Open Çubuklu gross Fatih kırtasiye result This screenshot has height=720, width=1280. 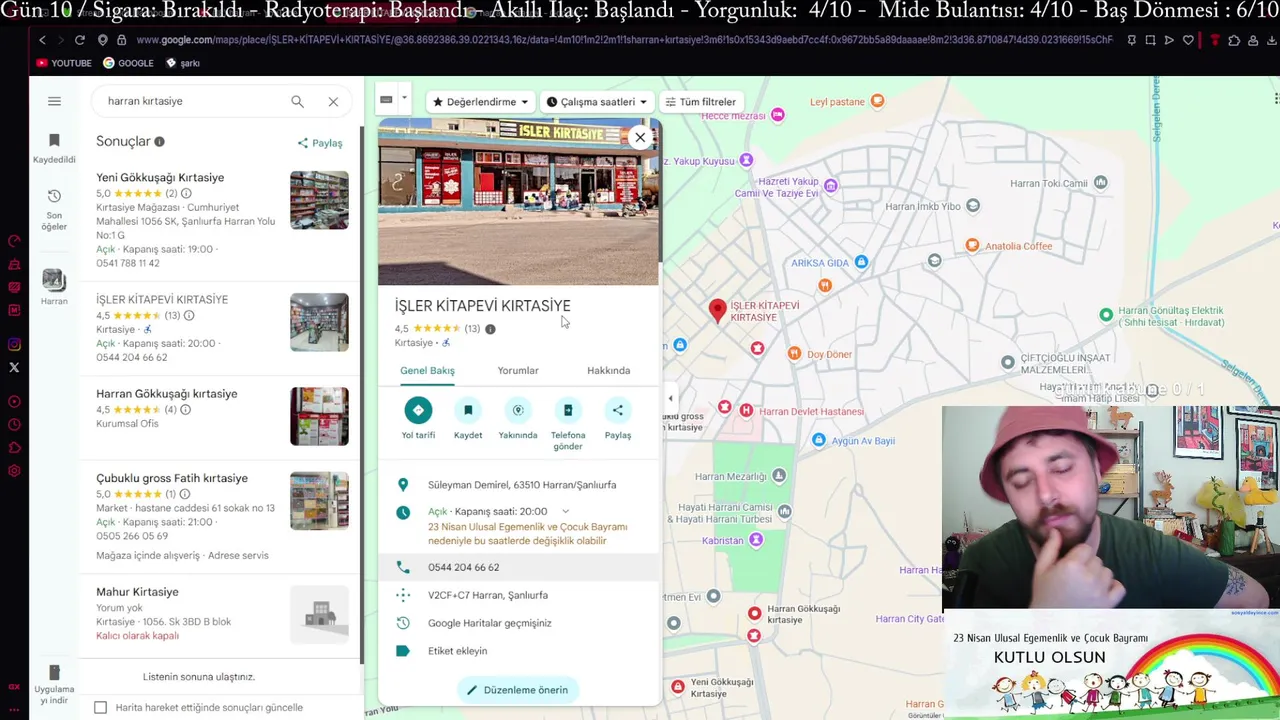172,479
